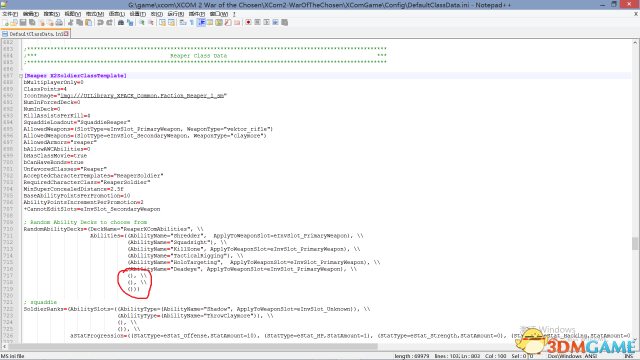Cut selection with the scissors icon
640x360 pixels.
pyautogui.click(x=70, y=23)
